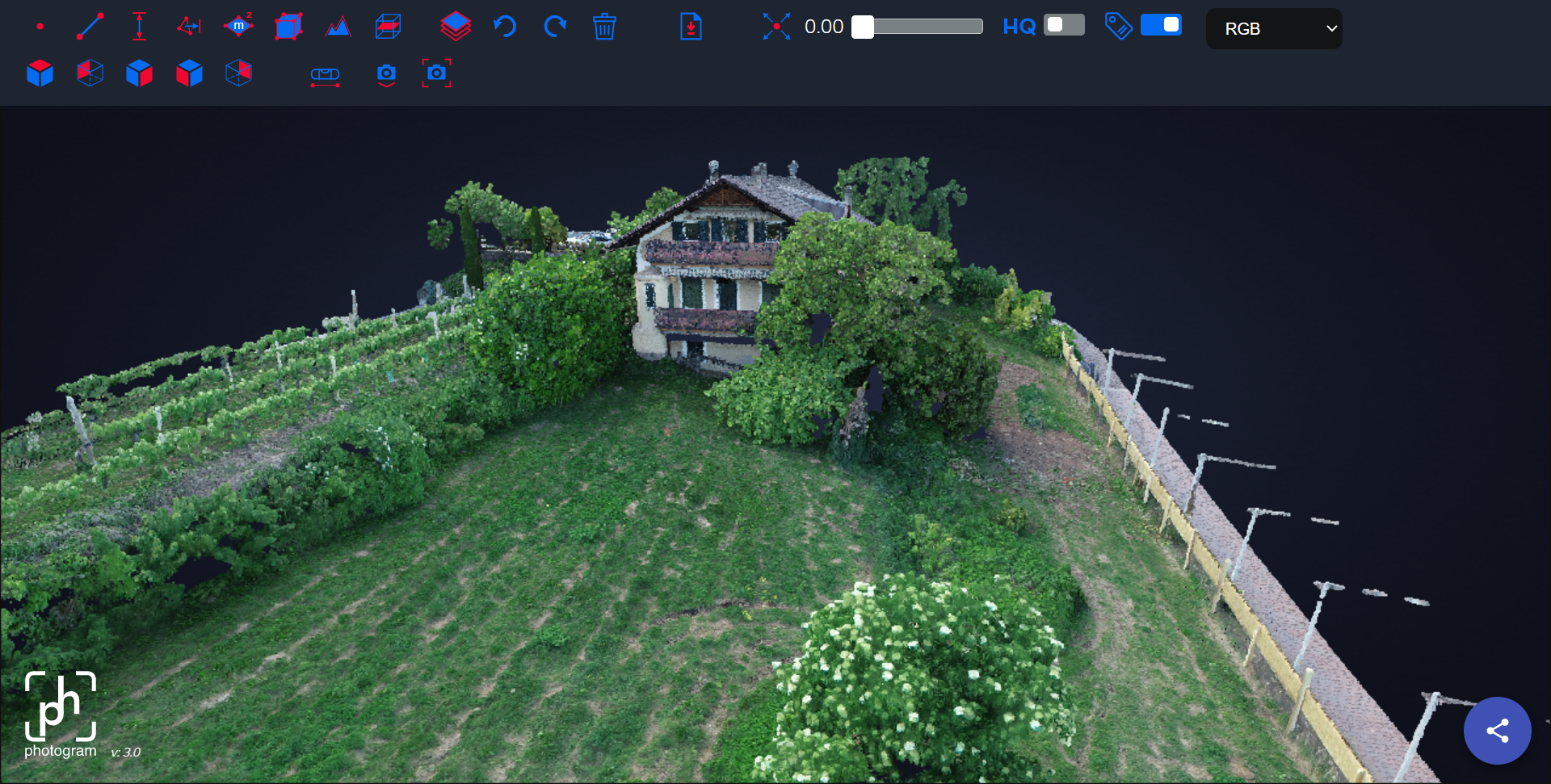
Task: Click the download file icon
Action: click(x=691, y=27)
